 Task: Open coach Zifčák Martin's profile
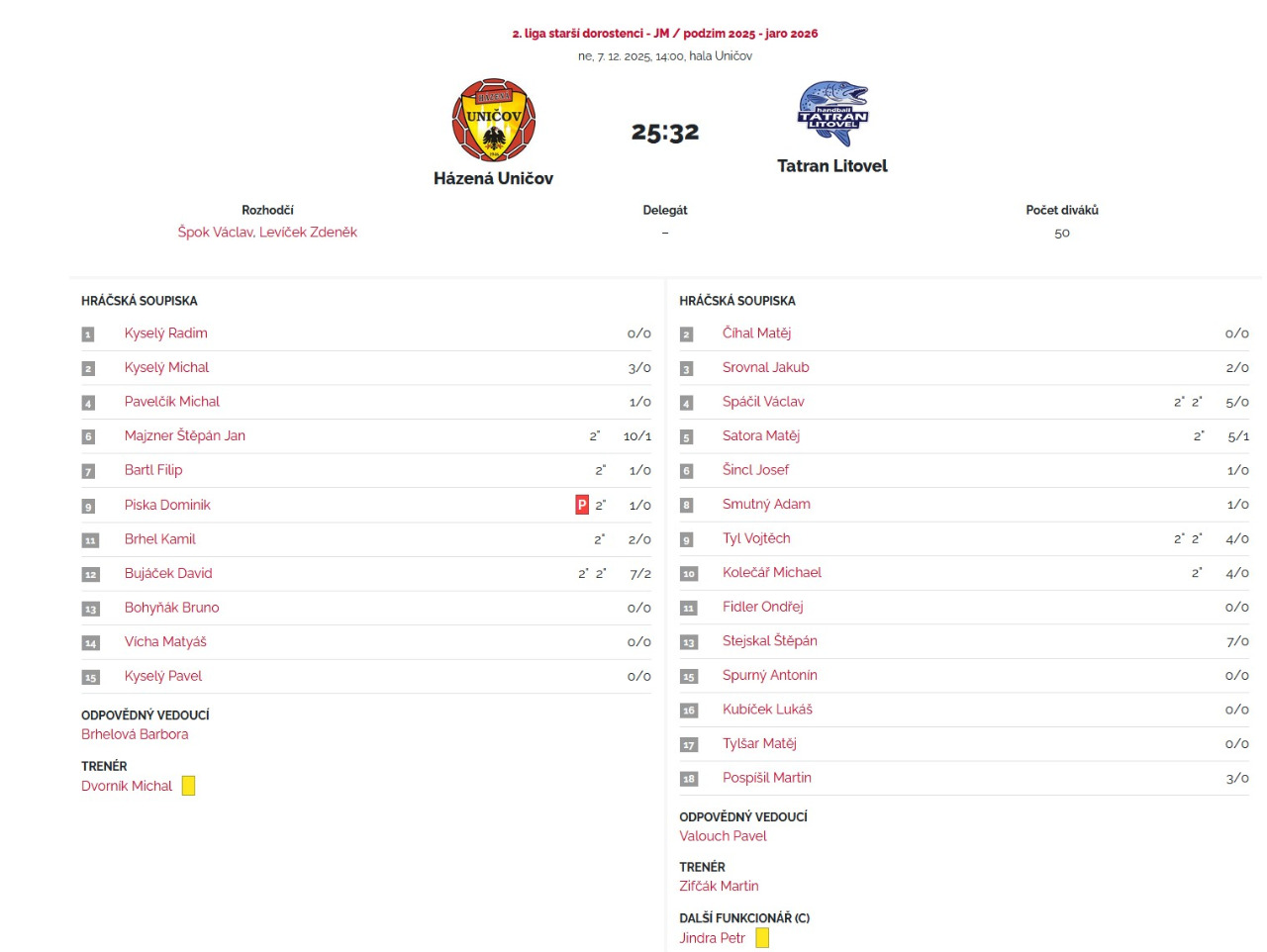(719, 886)
